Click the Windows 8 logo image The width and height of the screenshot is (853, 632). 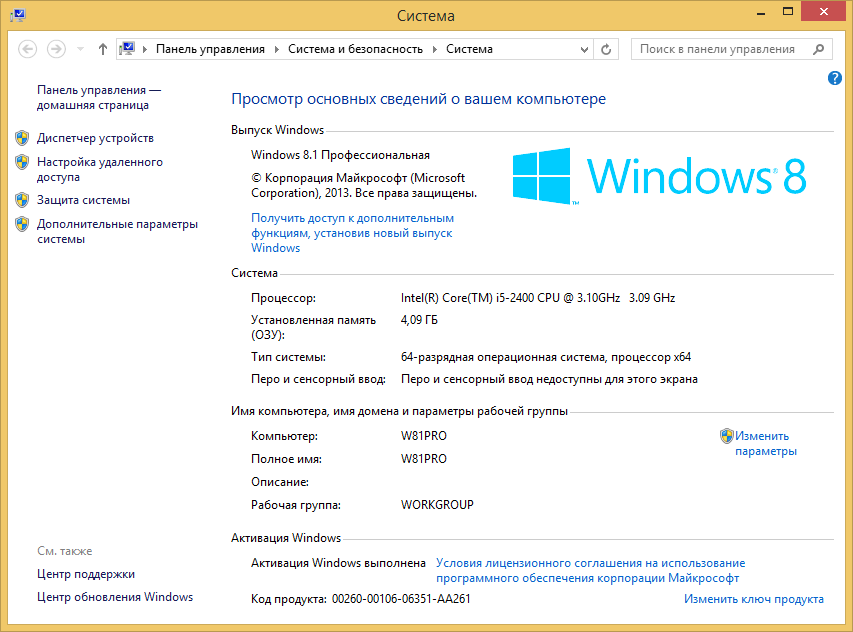pyautogui.click(x=659, y=176)
